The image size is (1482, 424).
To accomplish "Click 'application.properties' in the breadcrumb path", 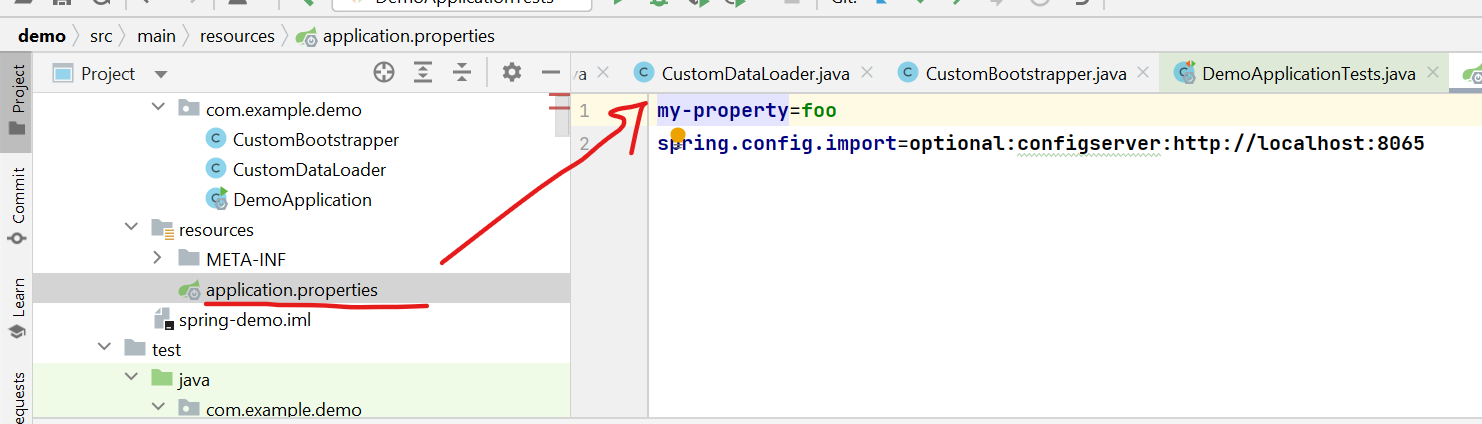I will (x=409, y=36).
